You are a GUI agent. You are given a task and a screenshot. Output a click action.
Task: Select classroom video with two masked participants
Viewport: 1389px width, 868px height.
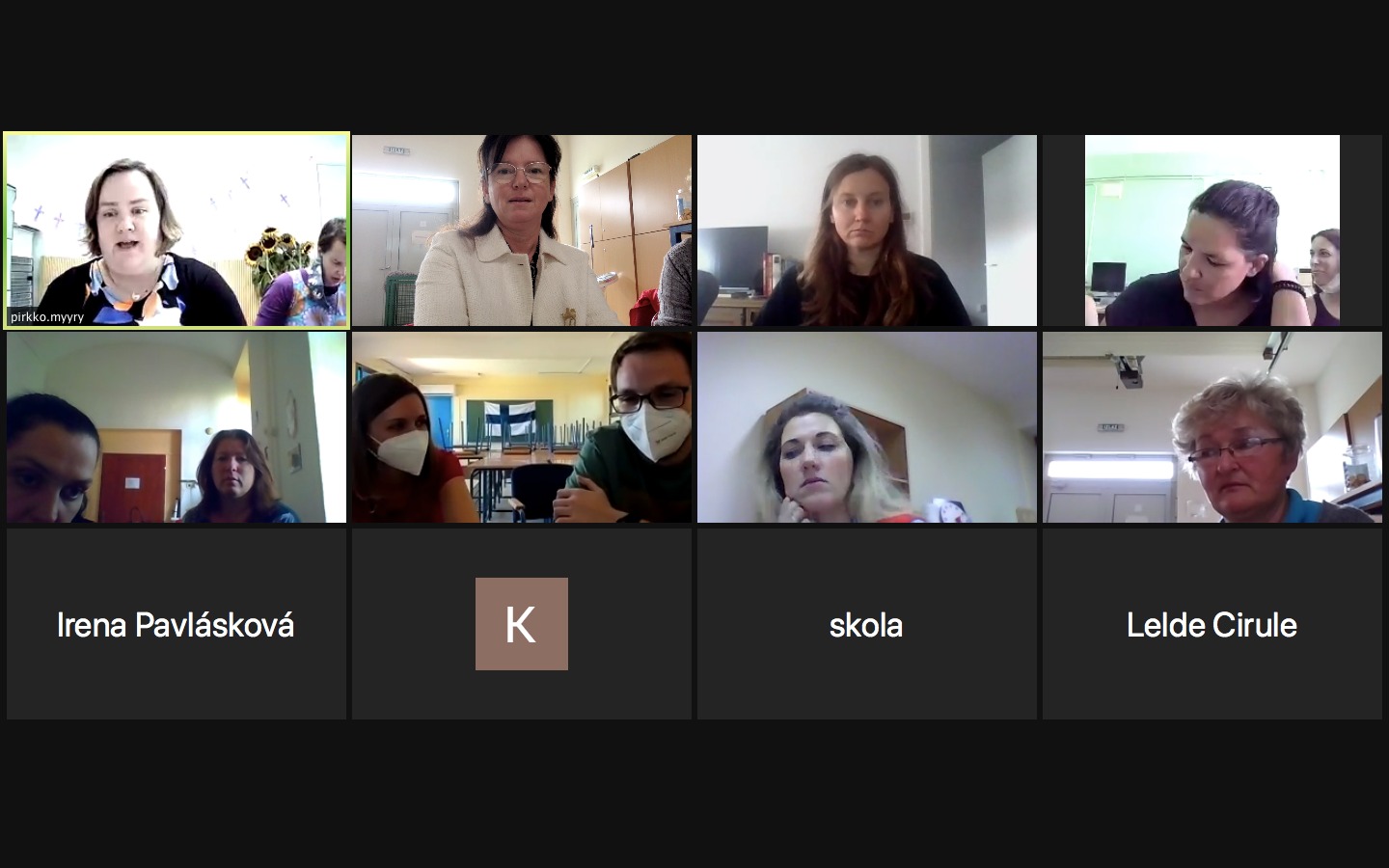pos(522,427)
